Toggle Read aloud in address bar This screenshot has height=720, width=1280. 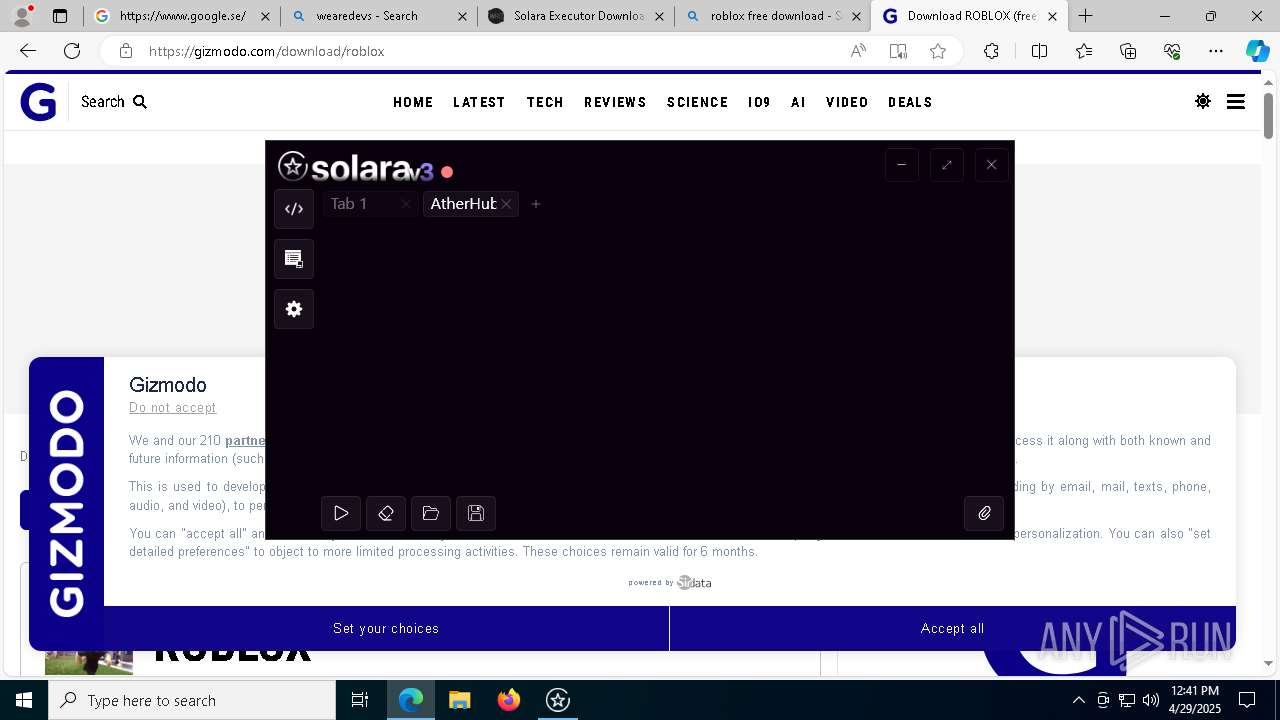click(x=858, y=51)
